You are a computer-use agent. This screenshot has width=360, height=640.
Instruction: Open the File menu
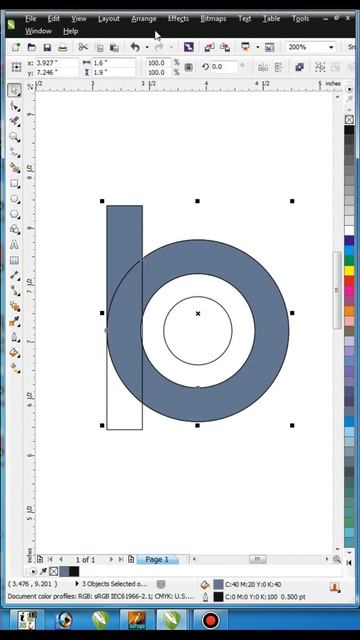pos(31,19)
